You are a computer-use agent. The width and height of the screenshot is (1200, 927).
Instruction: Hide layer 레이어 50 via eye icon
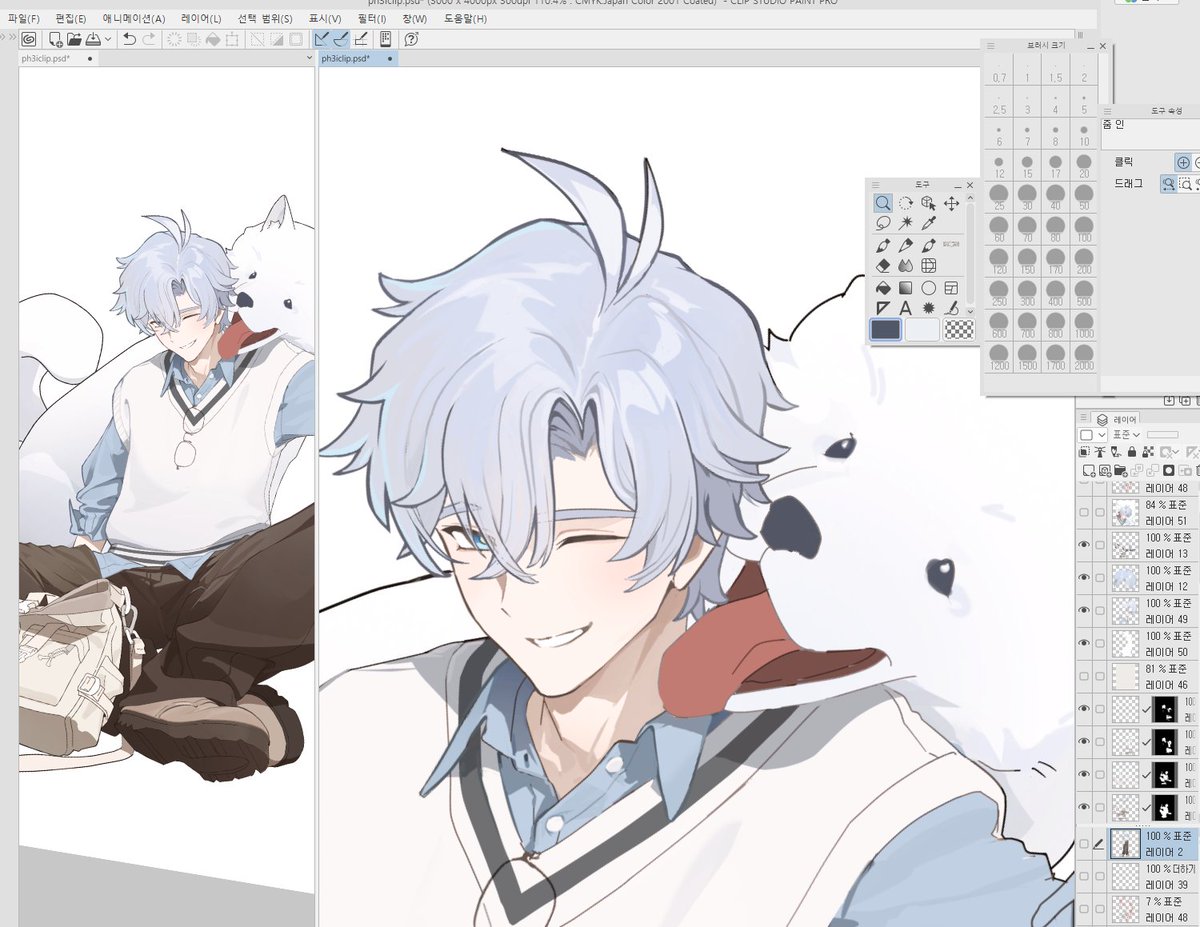click(1084, 643)
